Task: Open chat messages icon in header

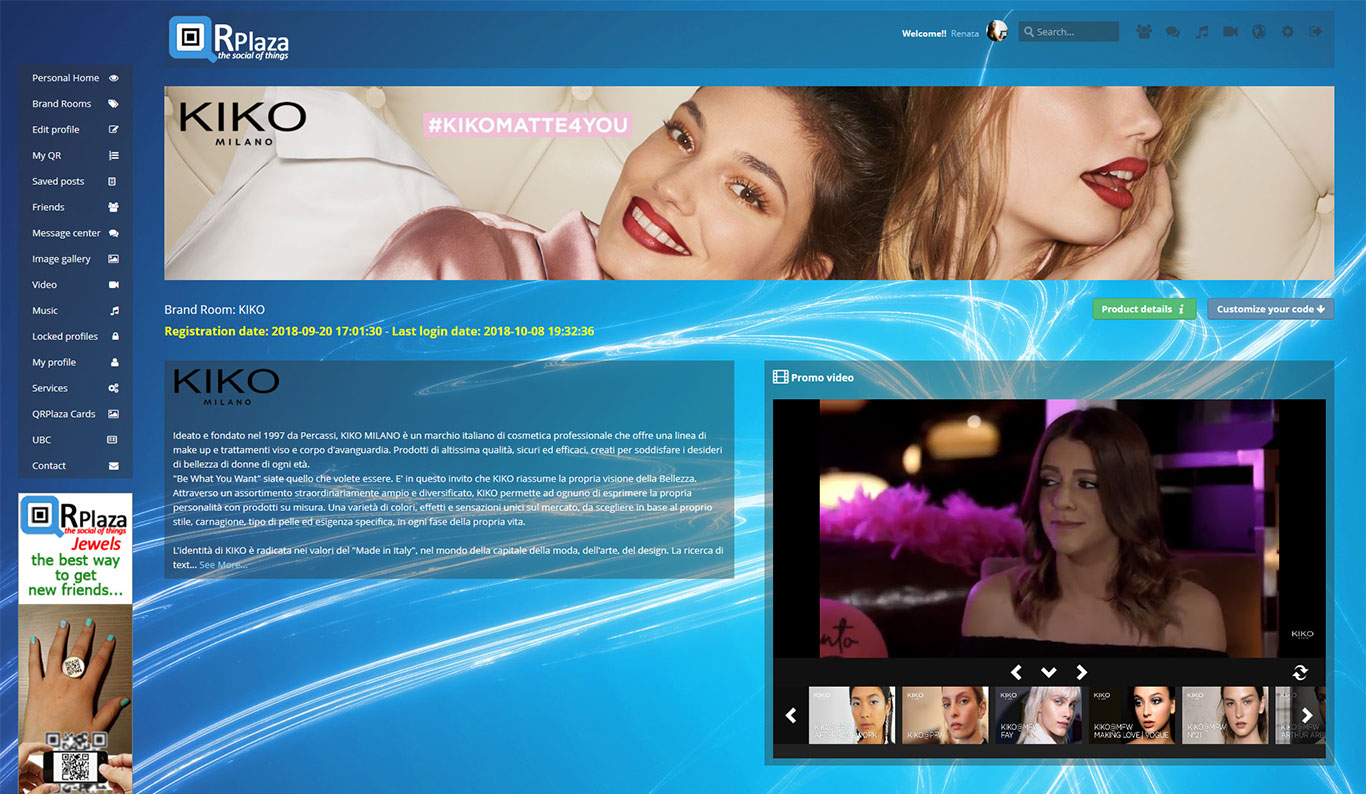Action: tap(1173, 32)
